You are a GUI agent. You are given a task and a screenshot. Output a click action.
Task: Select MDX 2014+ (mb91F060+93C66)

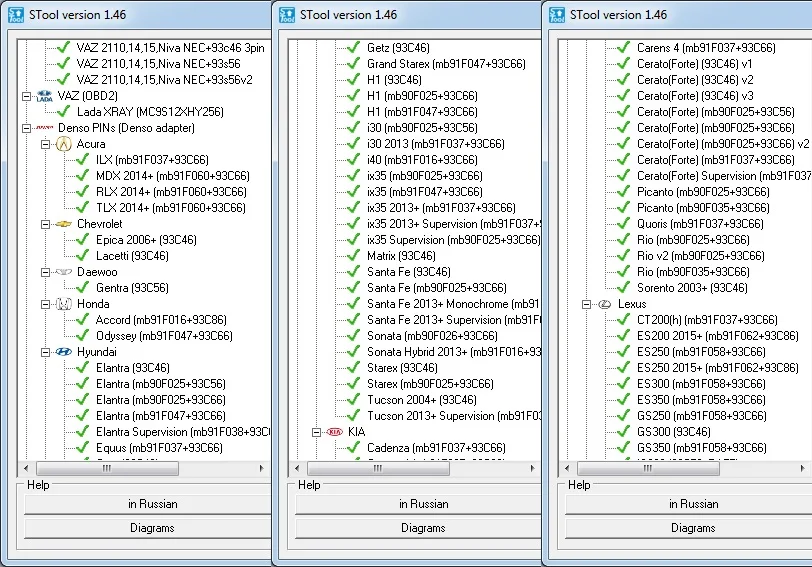click(173, 176)
